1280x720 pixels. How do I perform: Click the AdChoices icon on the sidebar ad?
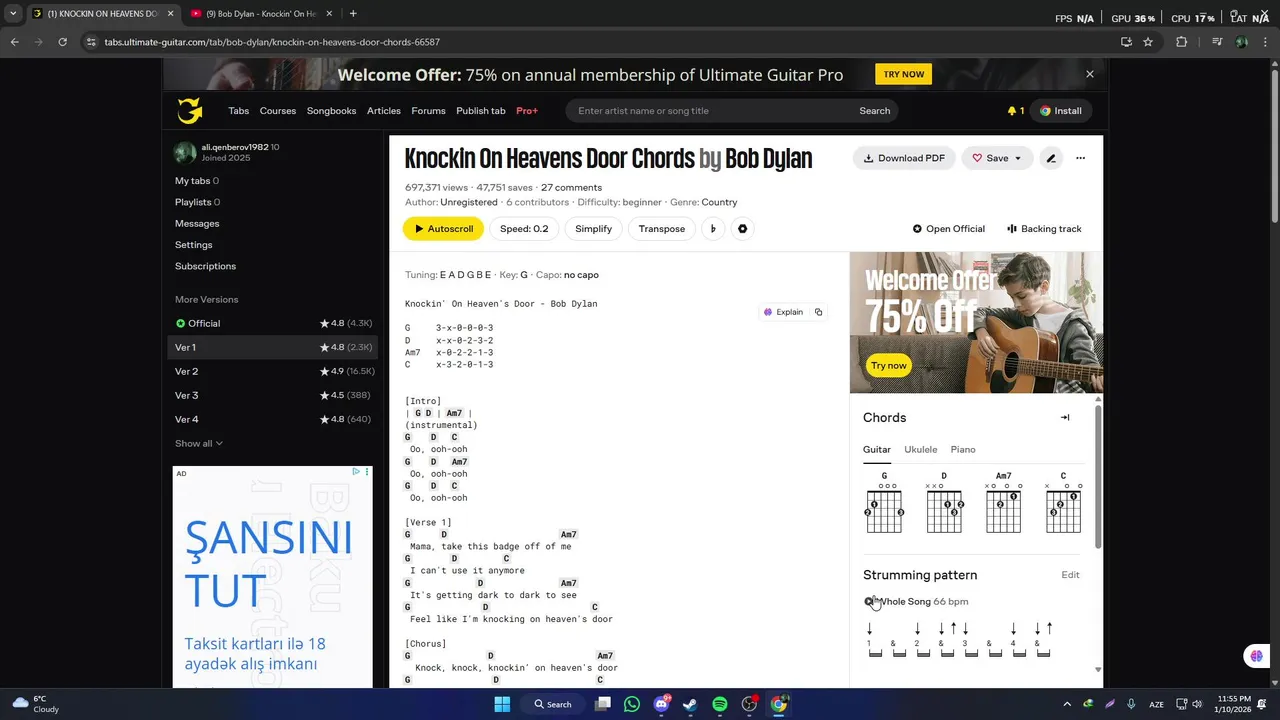(x=355, y=472)
